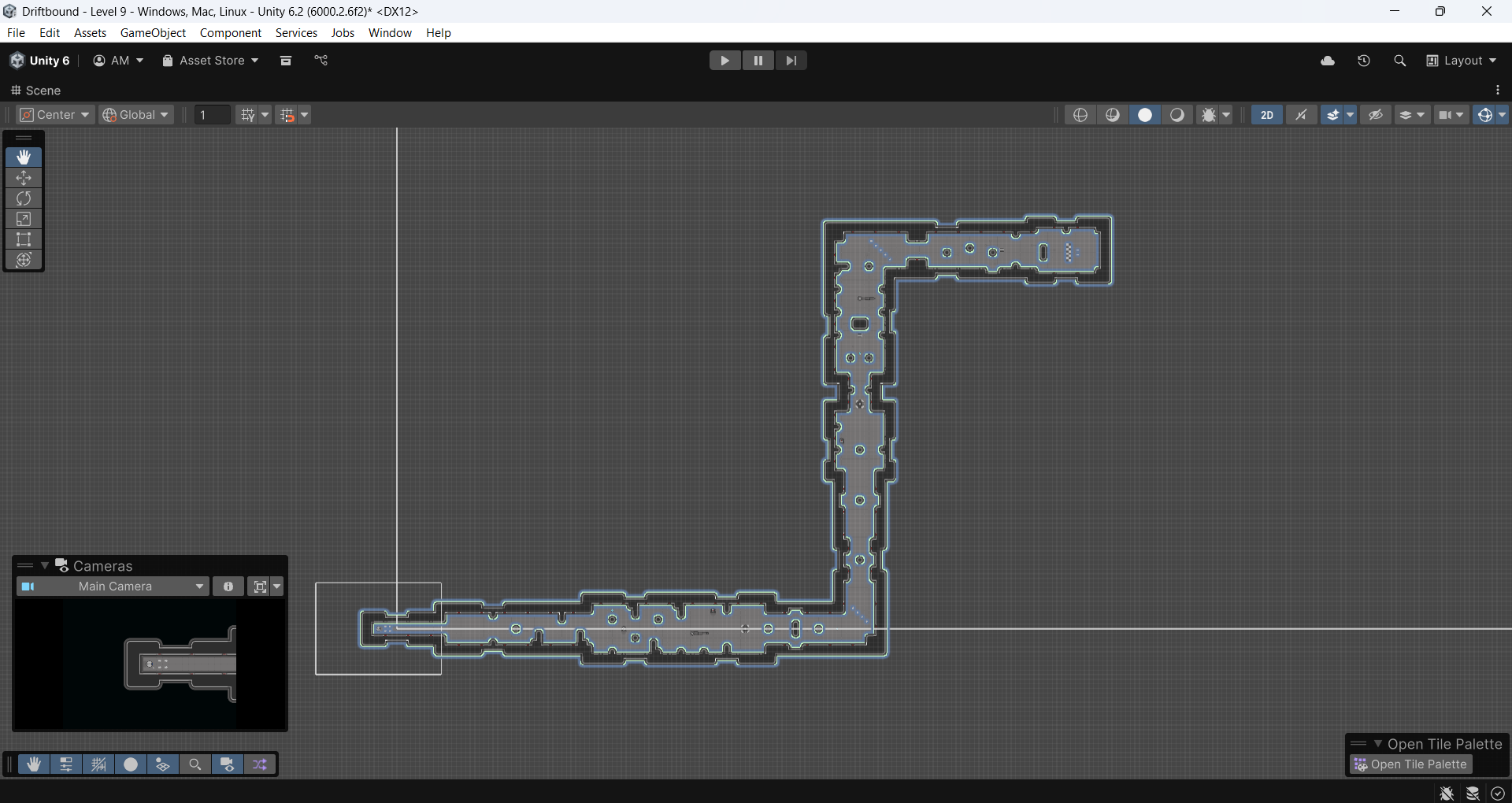Open Unity Cloud services
The image size is (1512, 803).
click(x=1328, y=61)
